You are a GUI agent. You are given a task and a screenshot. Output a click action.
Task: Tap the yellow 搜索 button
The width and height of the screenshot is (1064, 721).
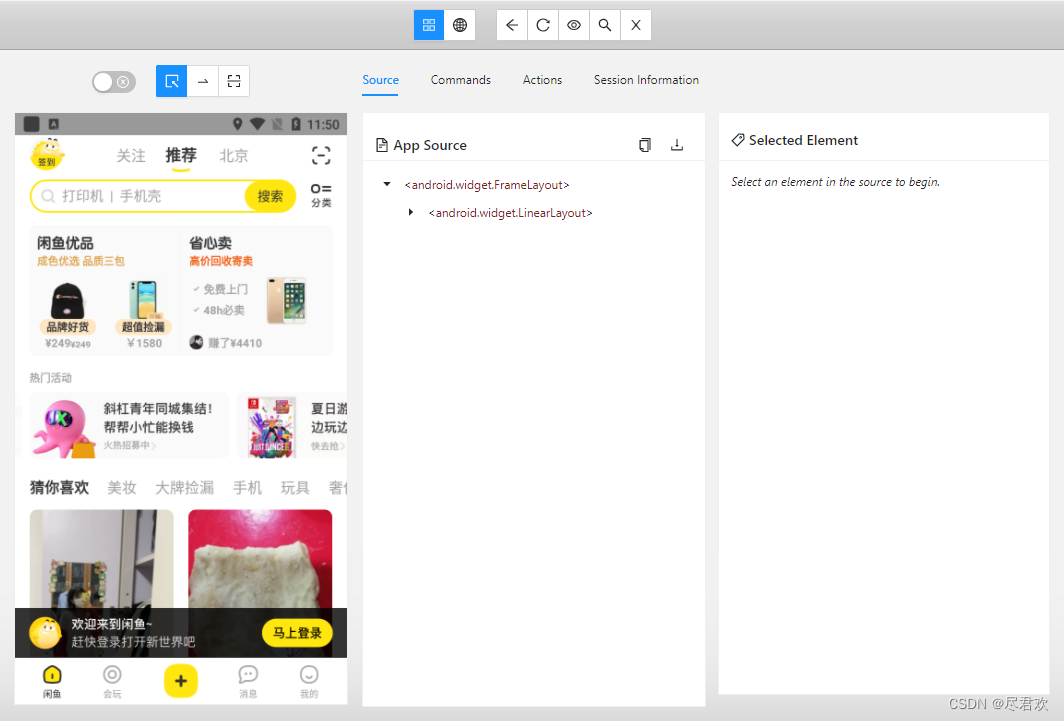270,196
